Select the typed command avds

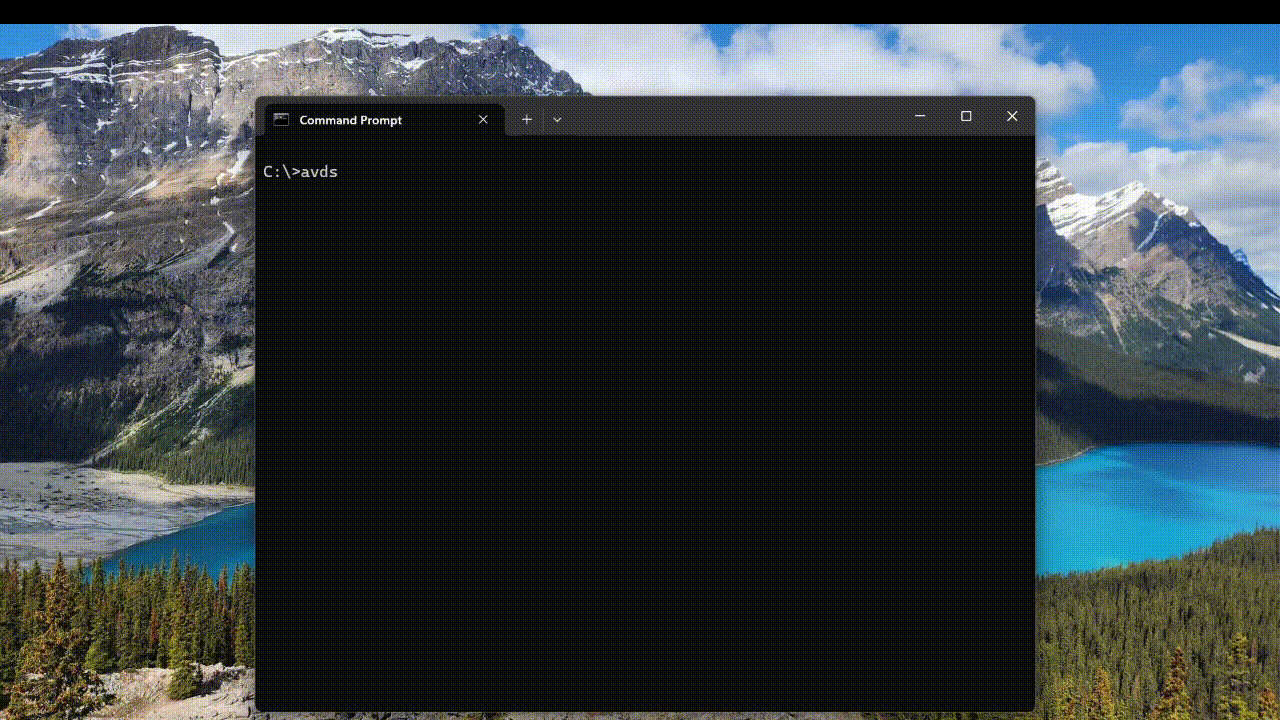320,171
